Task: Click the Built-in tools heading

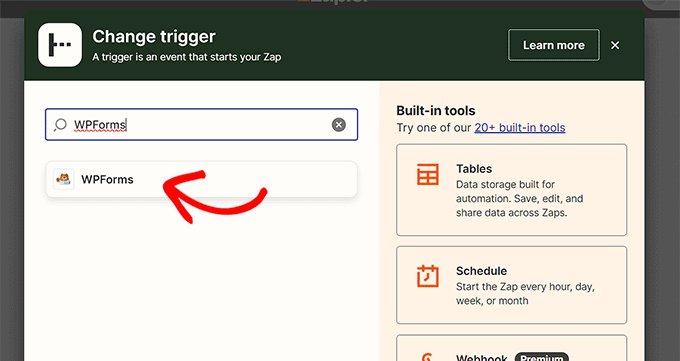Action: coord(436,111)
